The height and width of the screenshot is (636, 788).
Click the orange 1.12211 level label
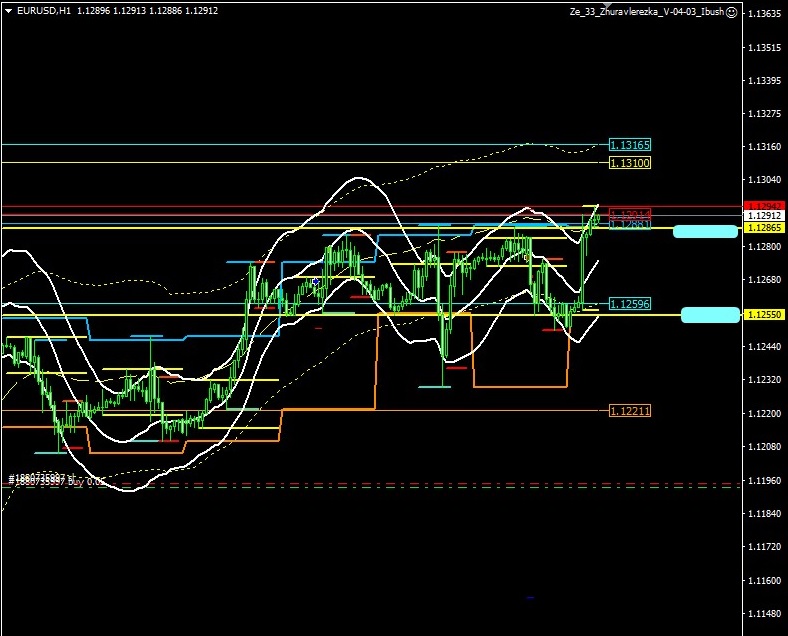point(629,411)
